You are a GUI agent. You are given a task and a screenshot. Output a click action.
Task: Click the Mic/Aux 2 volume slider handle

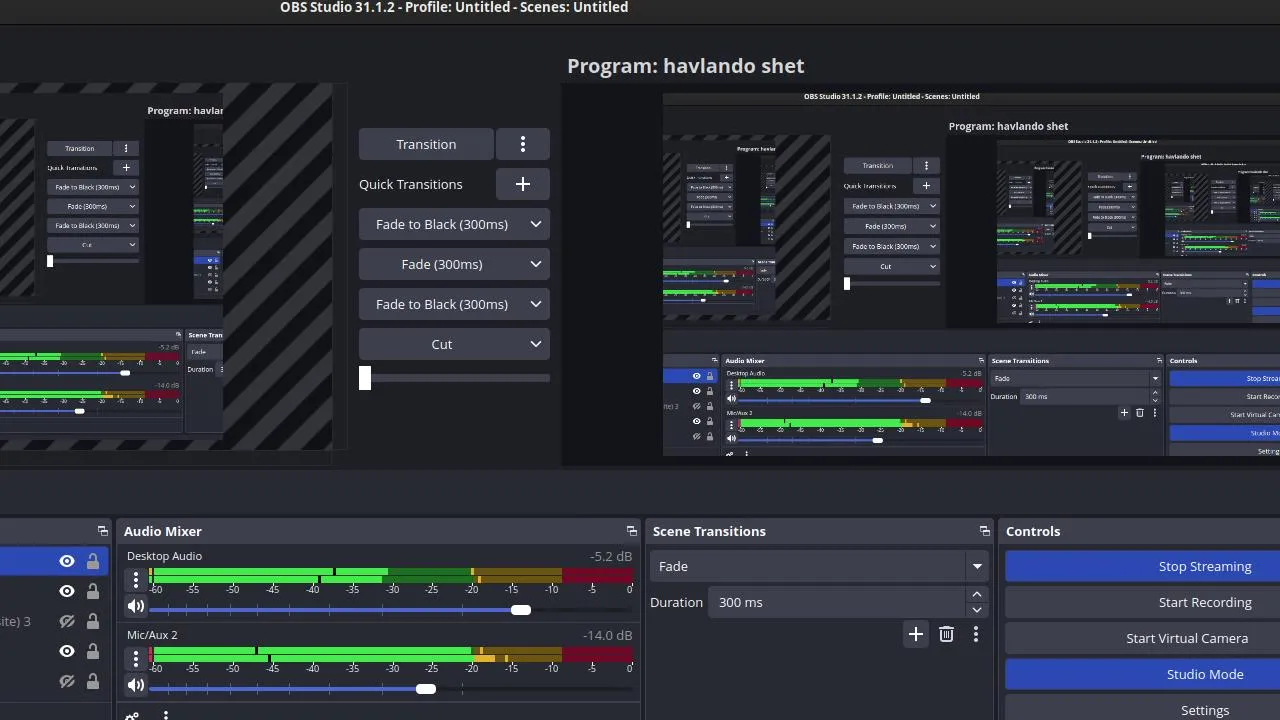pyautogui.click(x=426, y=689)
